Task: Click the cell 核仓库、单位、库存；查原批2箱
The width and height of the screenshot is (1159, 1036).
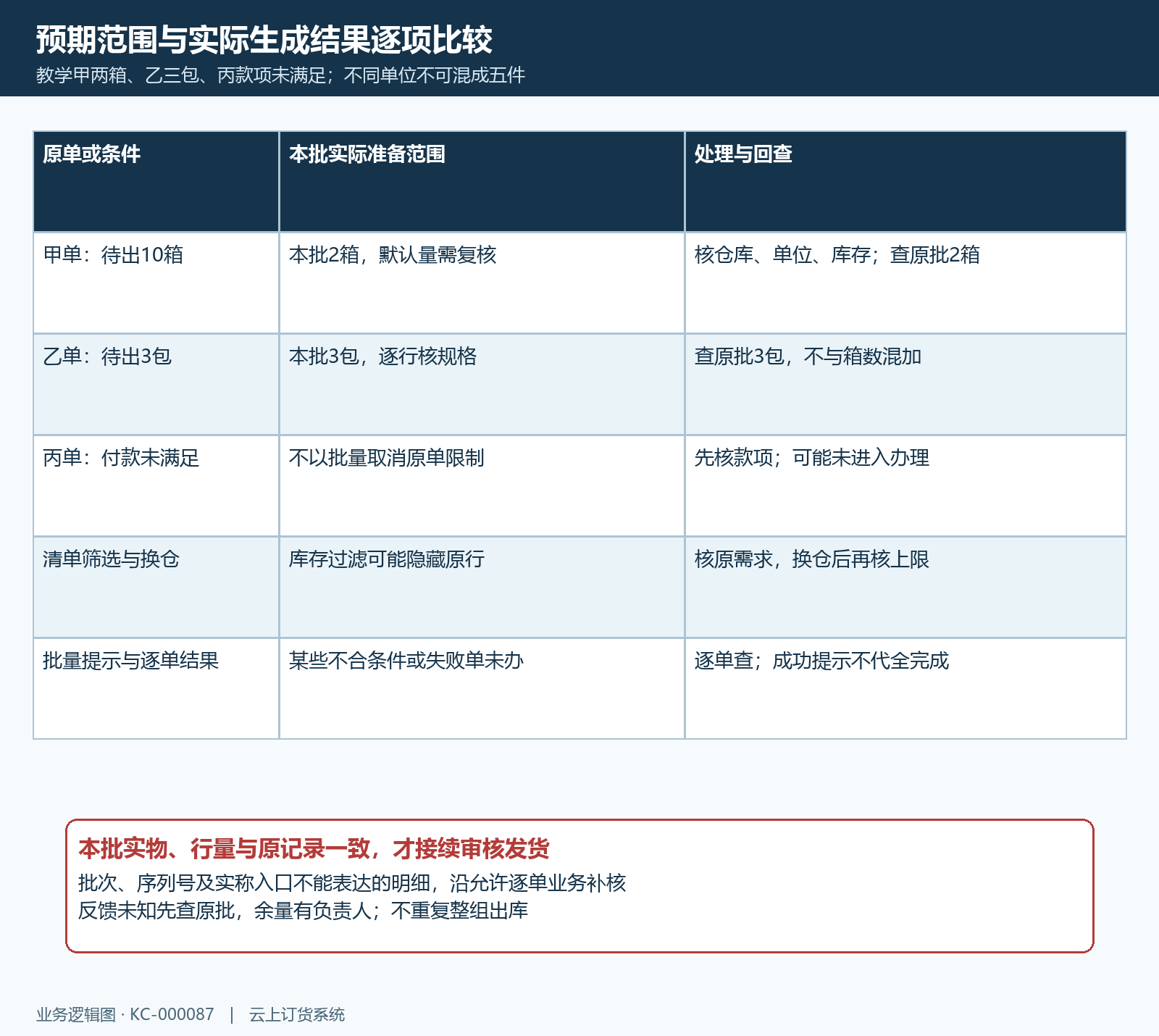Action: coord(905,283)
